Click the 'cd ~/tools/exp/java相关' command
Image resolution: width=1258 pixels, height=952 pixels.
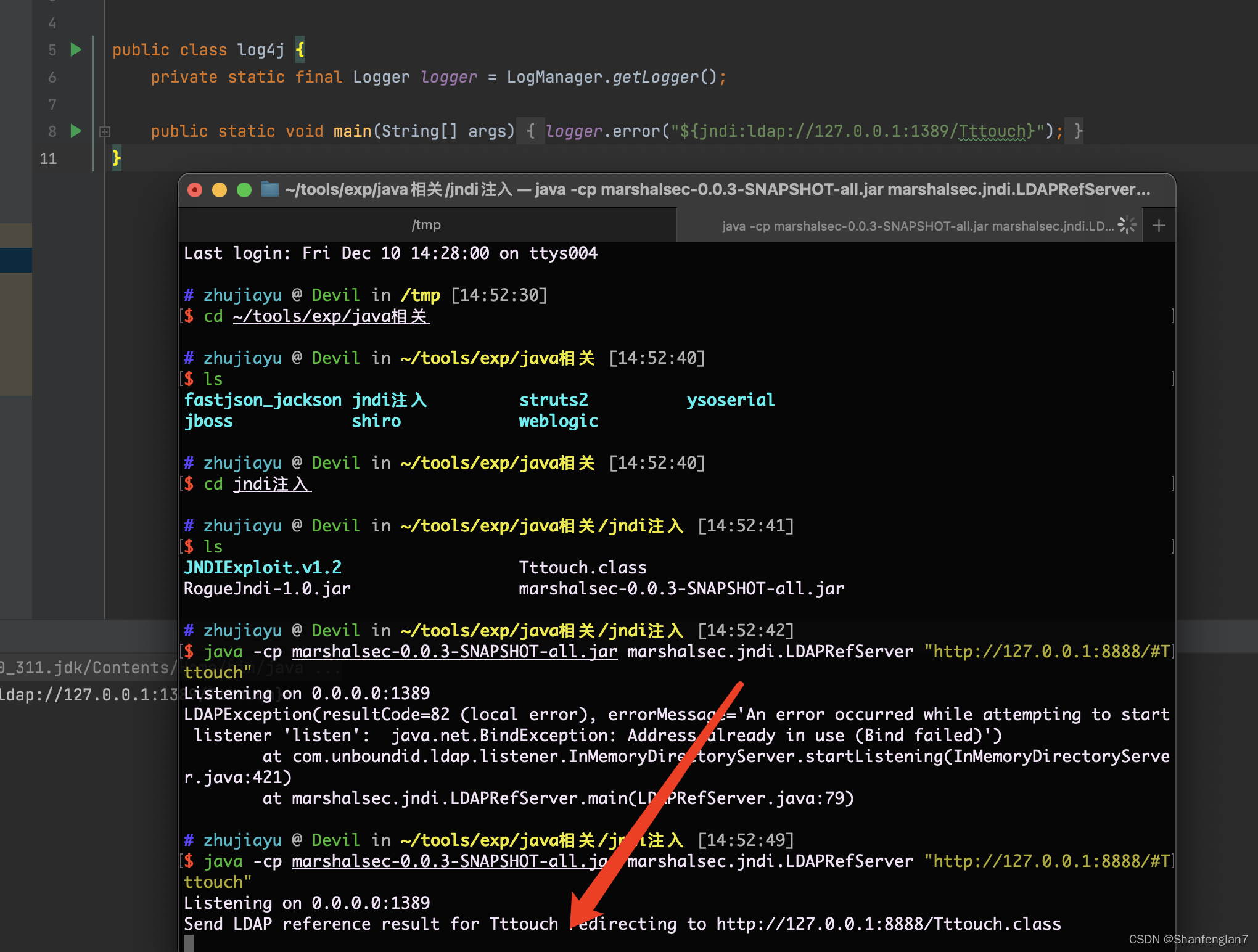[316, 316]
